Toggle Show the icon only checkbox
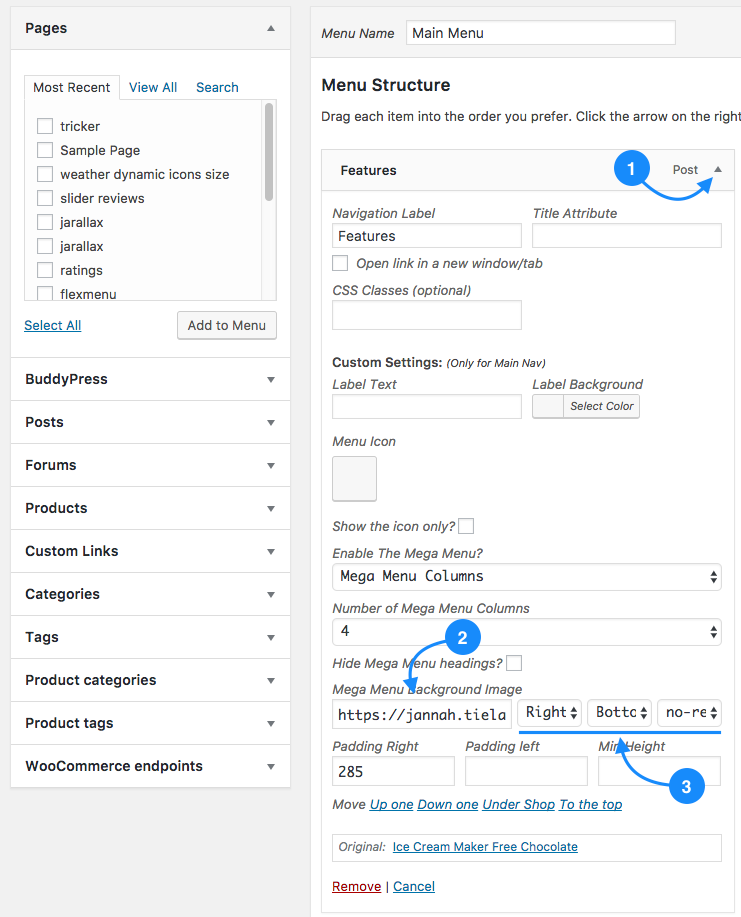The image size is (741, 917). [466, 526]
